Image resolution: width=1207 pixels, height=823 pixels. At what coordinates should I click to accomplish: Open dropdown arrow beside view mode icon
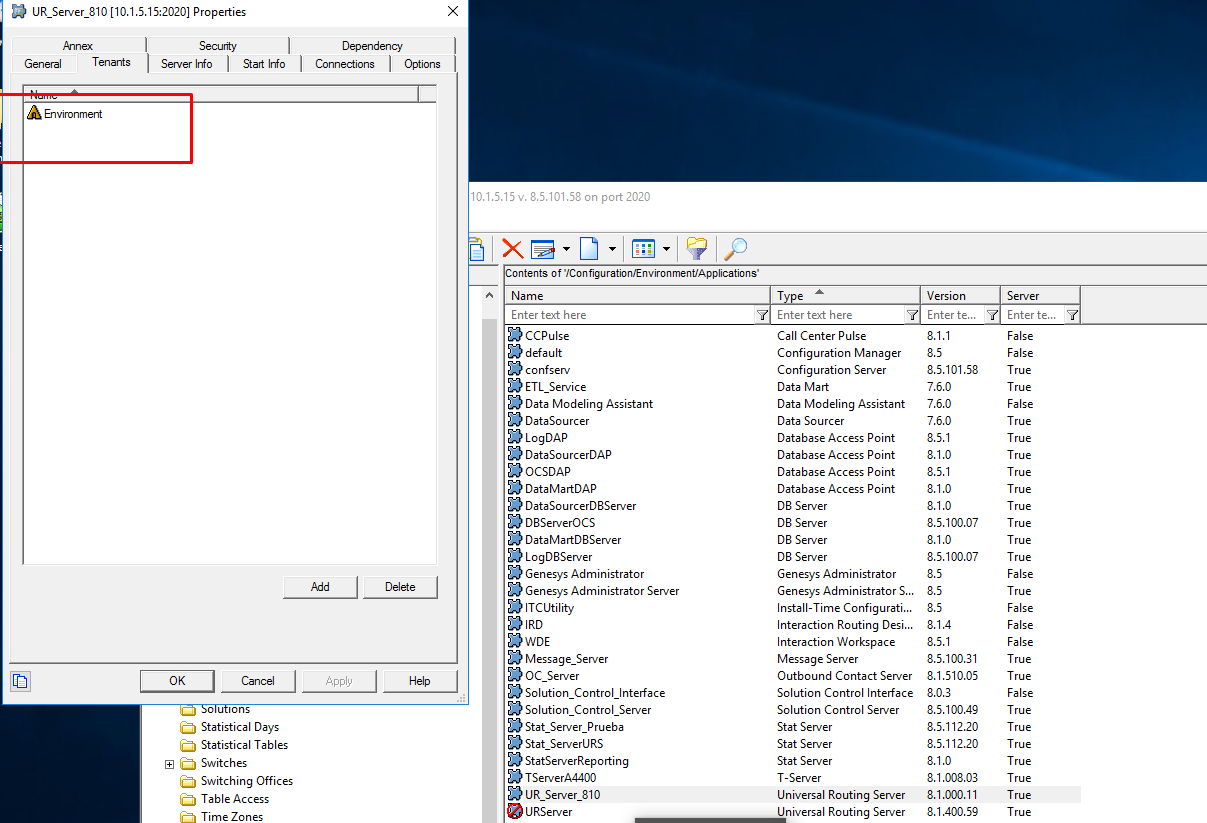667,249
